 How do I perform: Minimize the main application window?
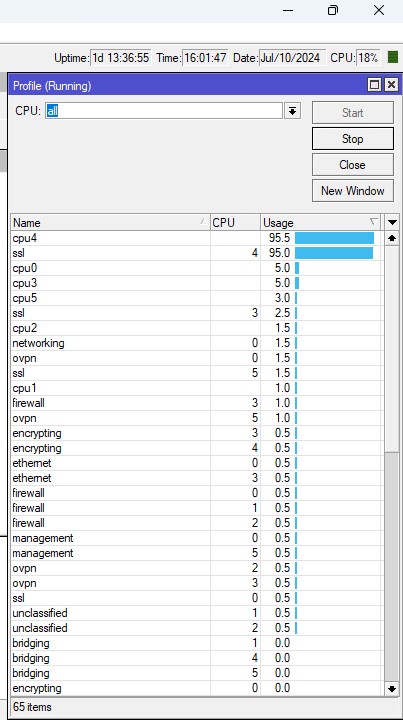point(288,10)
